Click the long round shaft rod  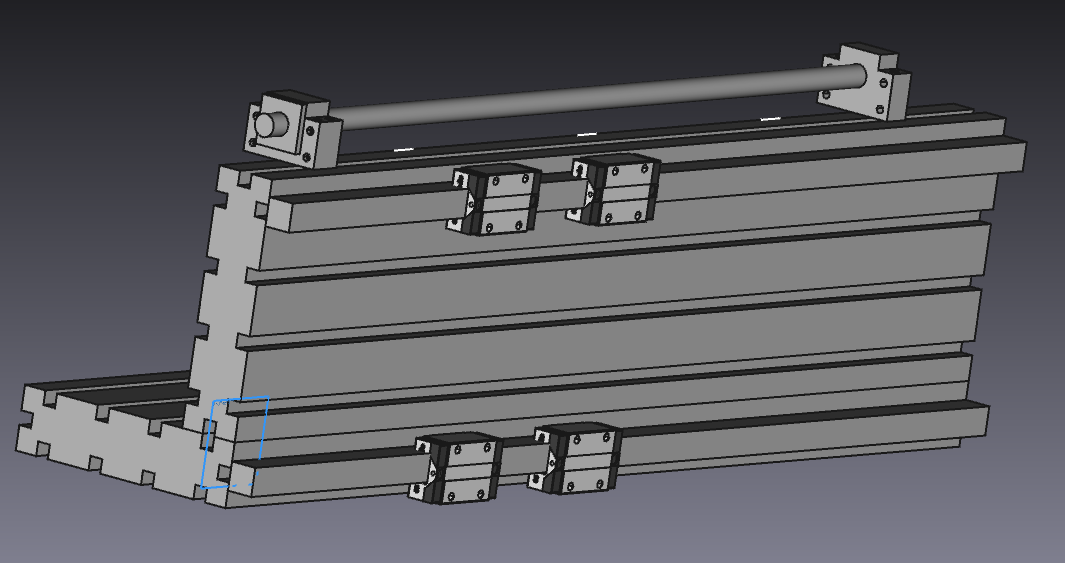click(580, 99)
